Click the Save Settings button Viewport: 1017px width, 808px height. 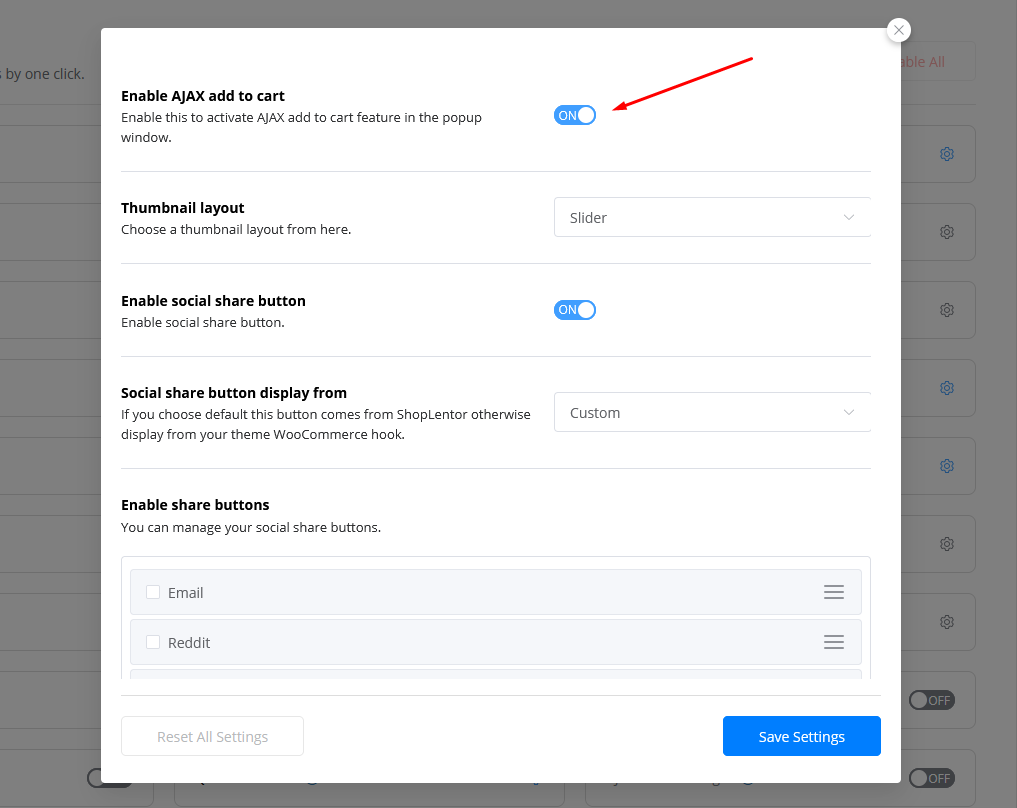[x=801, y=736]
